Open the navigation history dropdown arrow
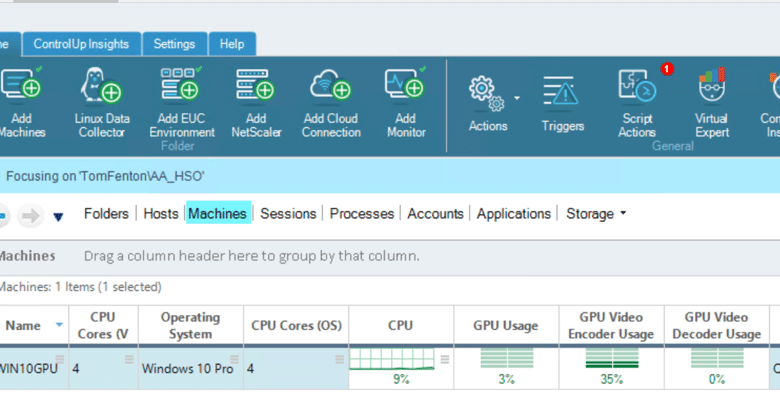This screenshot has height=408, width=780. (x=58, y=217)
